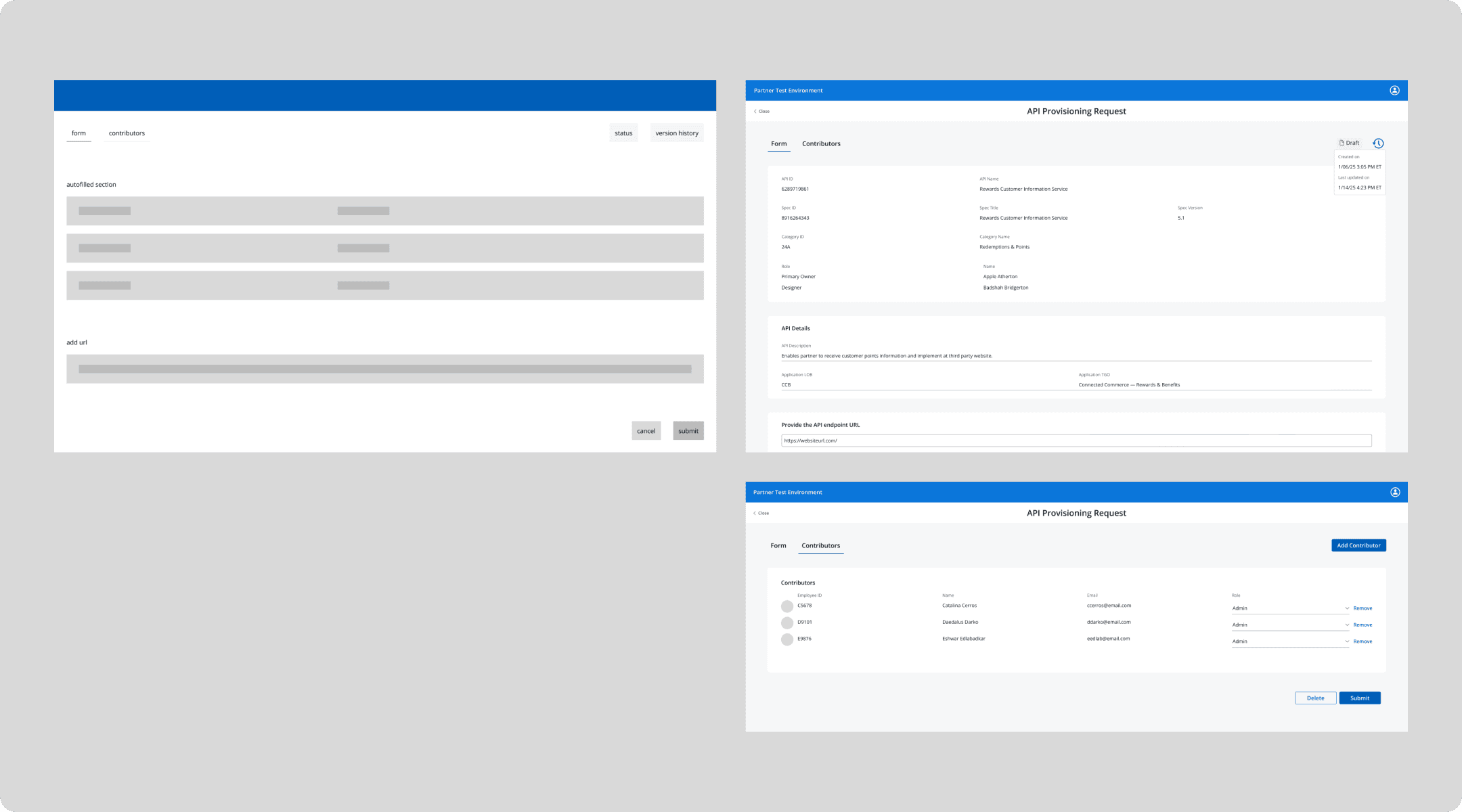Switch to Form tab beside Add Contributor screen

[778, 546]
